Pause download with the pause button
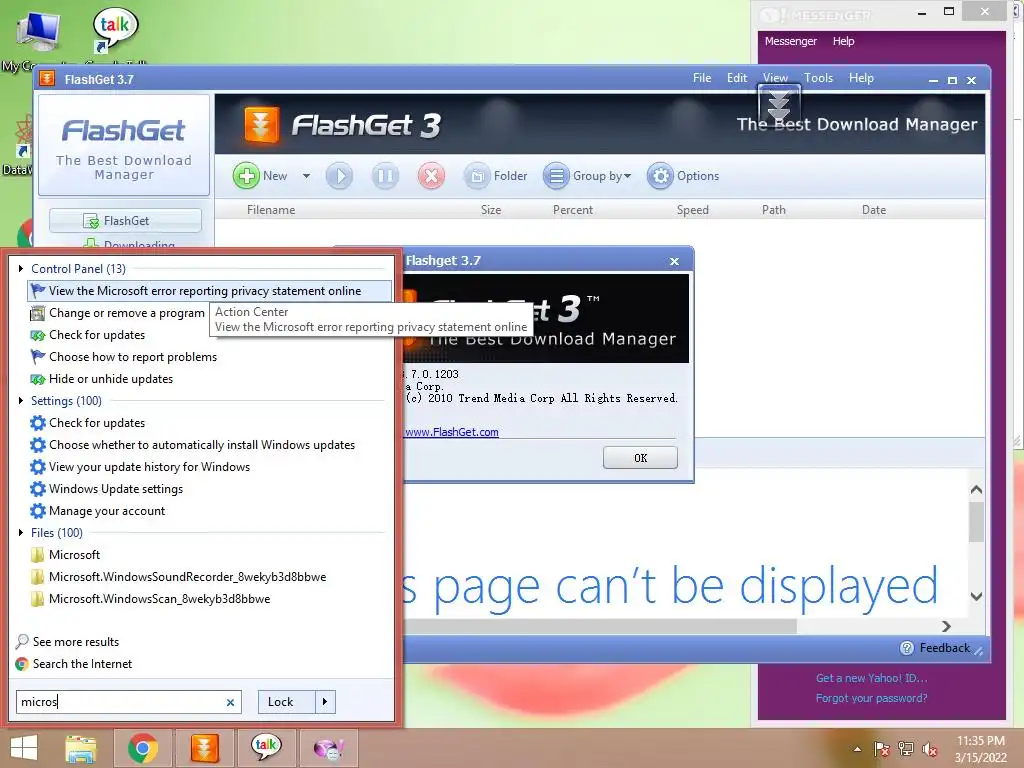Viewport: 1024px width, 768px height. pos(385,176)
